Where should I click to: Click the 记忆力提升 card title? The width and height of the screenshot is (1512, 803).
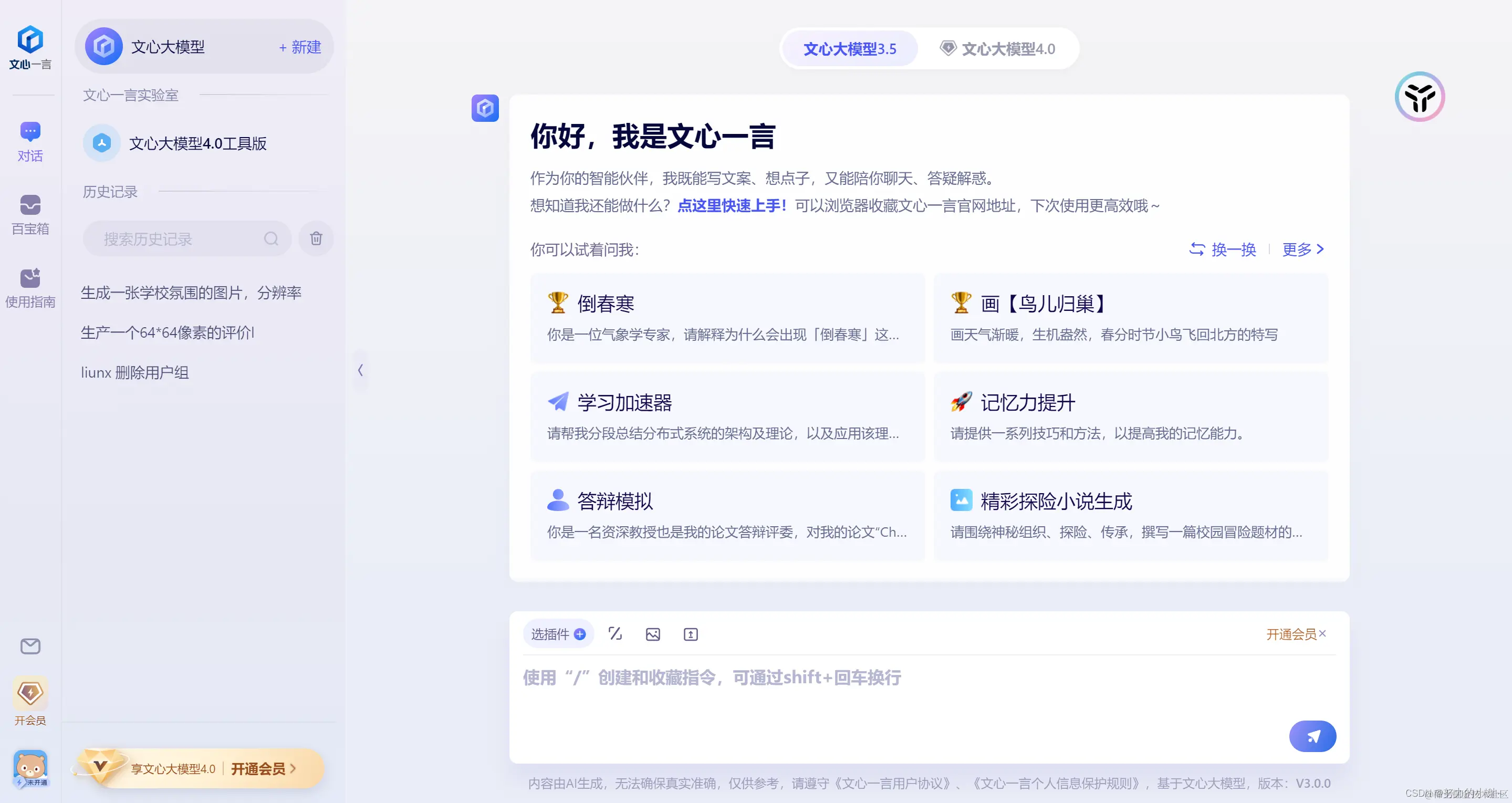click(1028, 402)
